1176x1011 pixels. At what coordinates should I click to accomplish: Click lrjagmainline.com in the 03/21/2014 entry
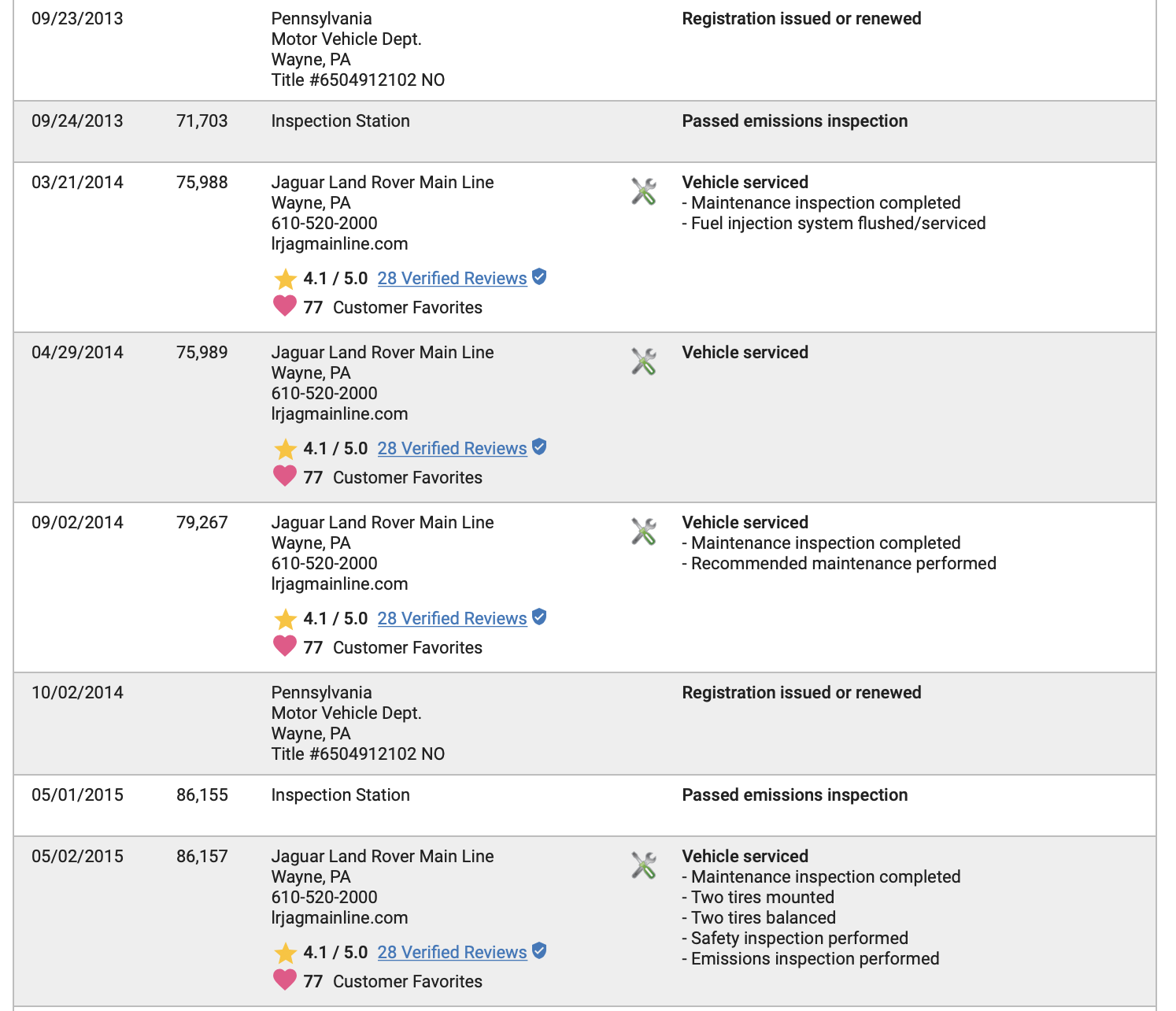coord(339,244)
